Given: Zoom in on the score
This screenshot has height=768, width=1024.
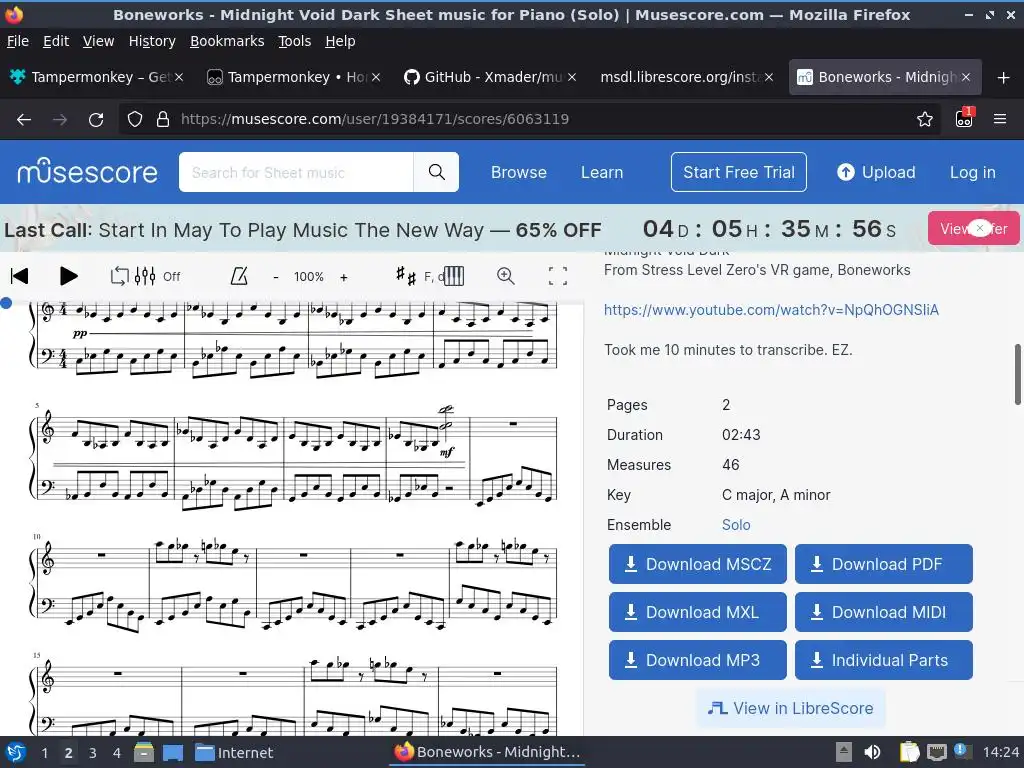Looking at the screenshot, I should point(505,276).
